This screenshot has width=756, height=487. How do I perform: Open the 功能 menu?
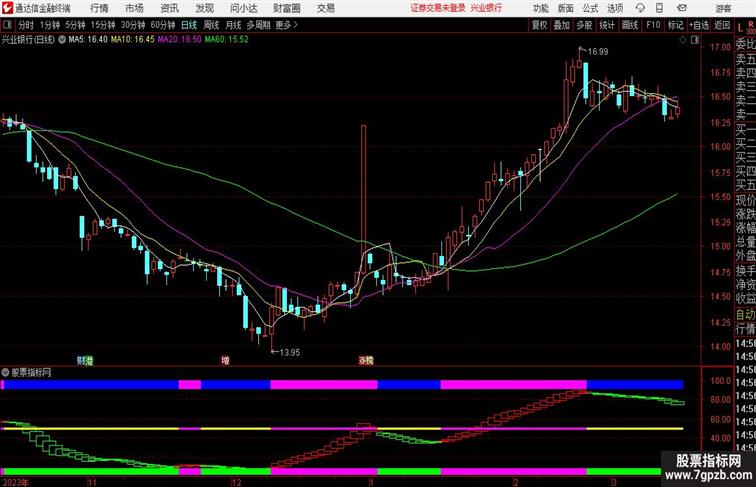coord(541,8)
